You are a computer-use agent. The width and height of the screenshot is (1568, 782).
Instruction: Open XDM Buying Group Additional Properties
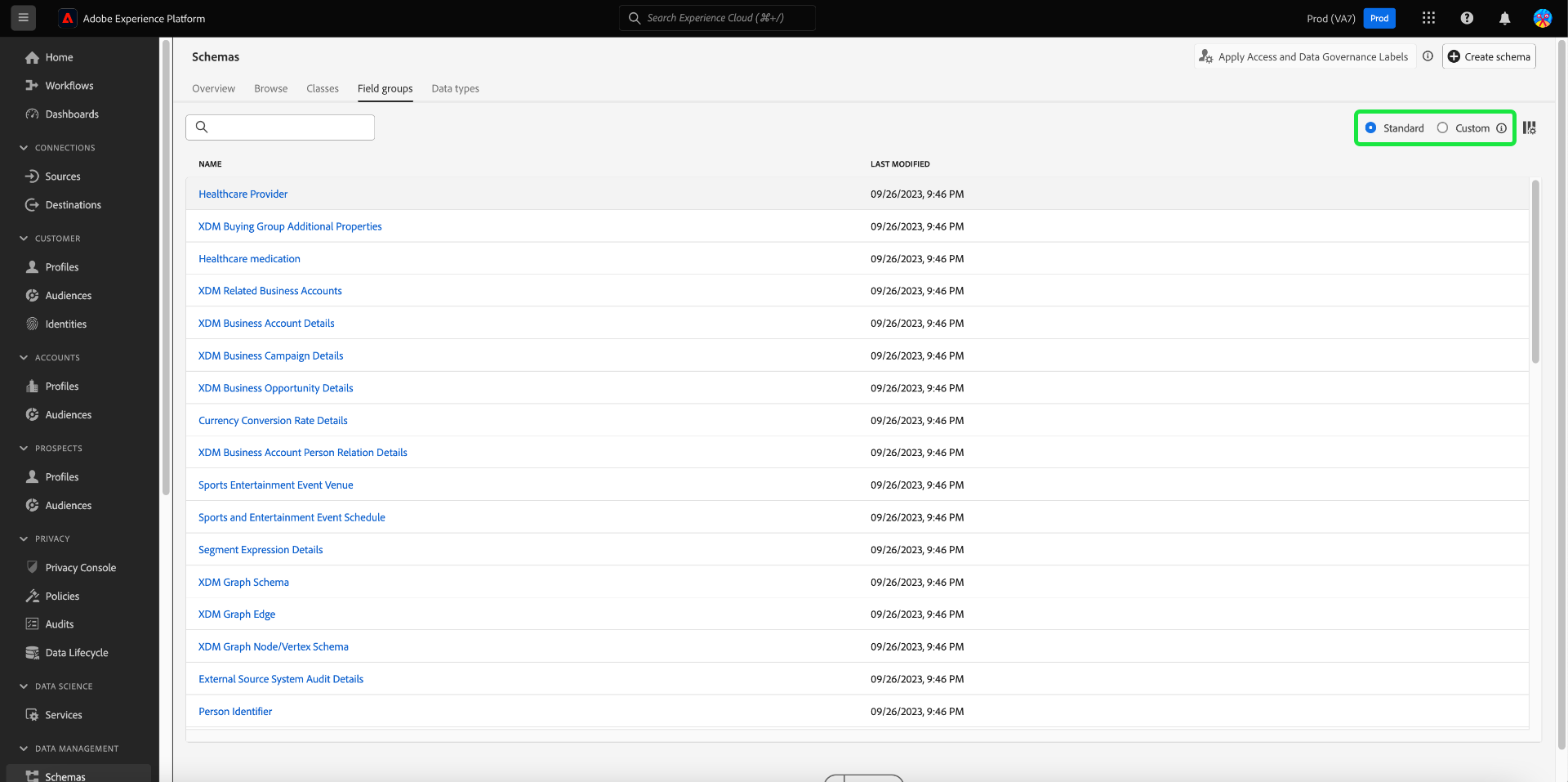290,226
